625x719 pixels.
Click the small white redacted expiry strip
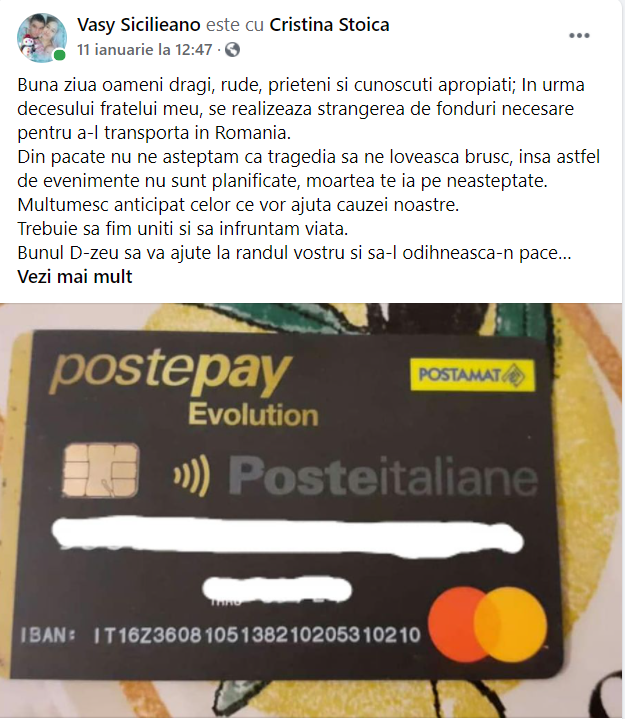click(277, 590)
